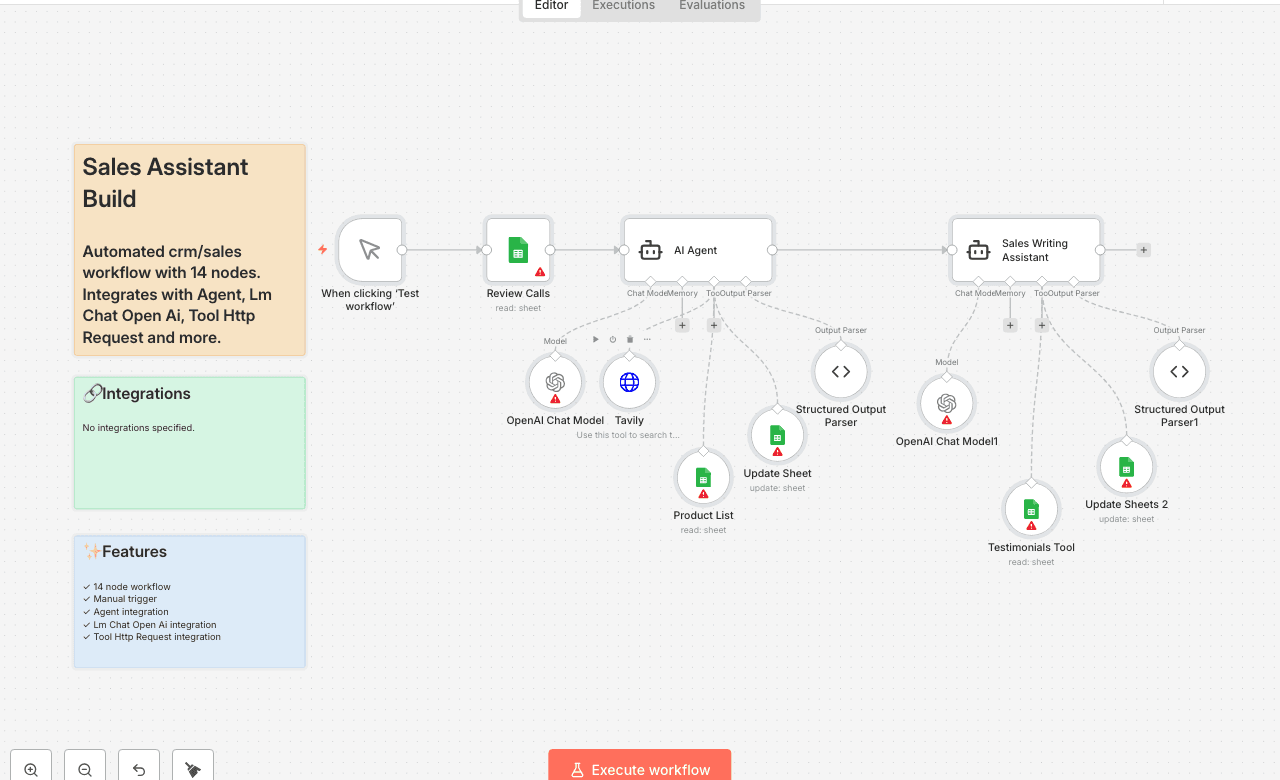The height and width of the screenshot is (780, 1280).
Task: Click the zoom out magnifier button
Action: 85,769
